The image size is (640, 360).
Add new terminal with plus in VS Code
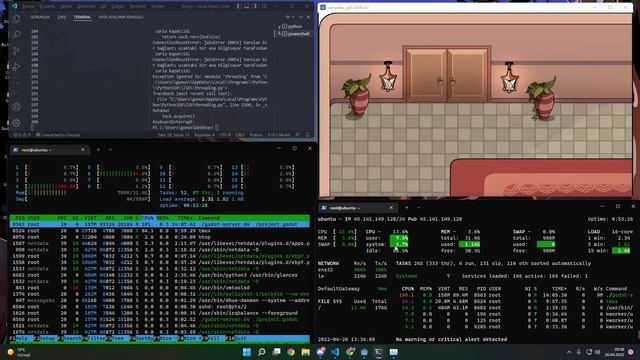[x=288, y=17]
